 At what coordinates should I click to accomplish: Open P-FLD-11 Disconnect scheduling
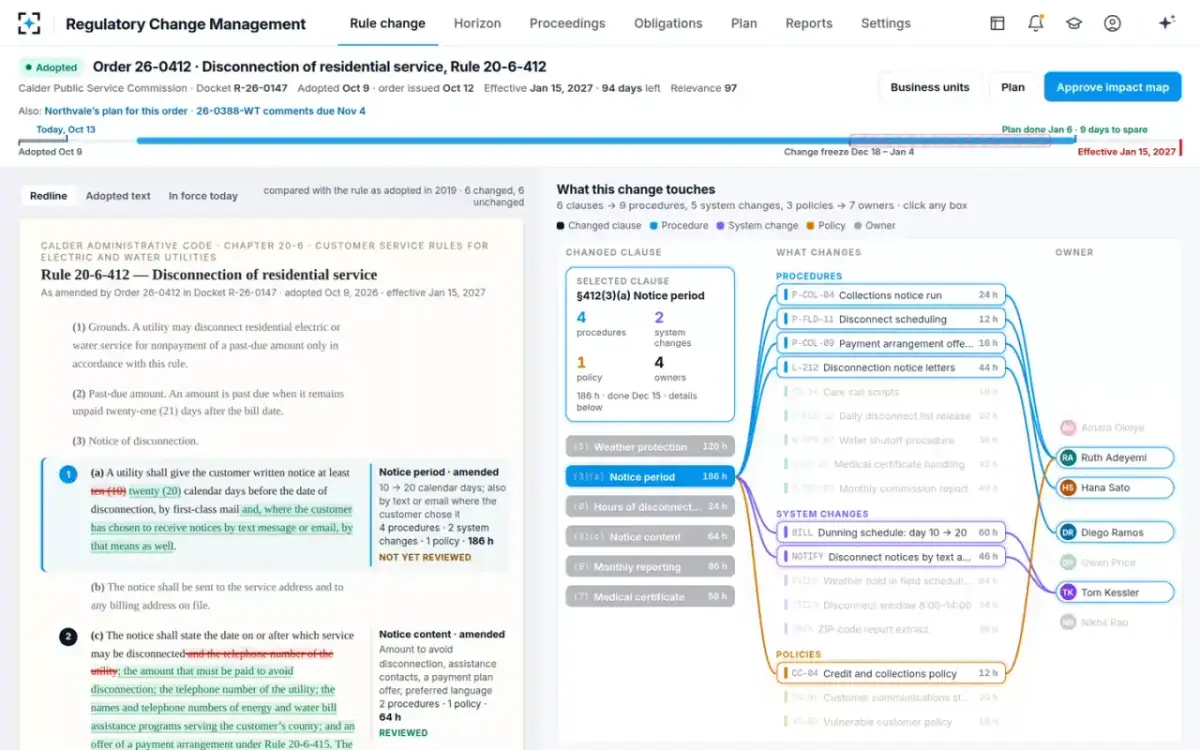click(x=891, y=319)
